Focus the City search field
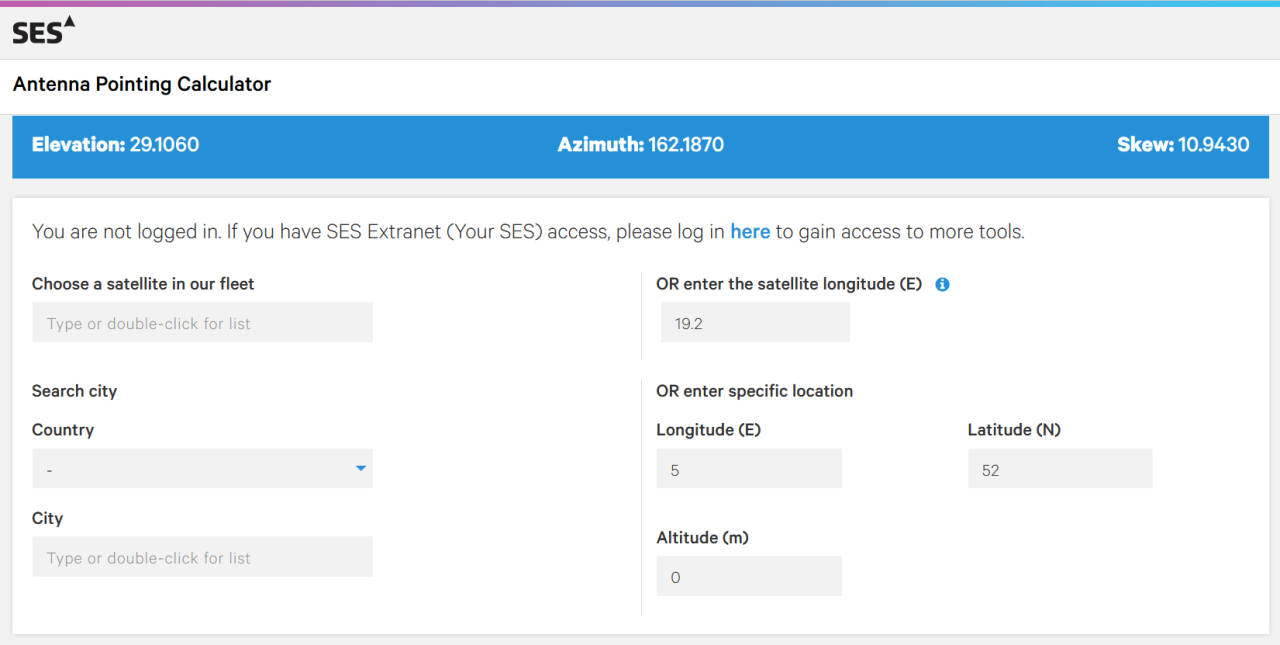 click(202, 557)
